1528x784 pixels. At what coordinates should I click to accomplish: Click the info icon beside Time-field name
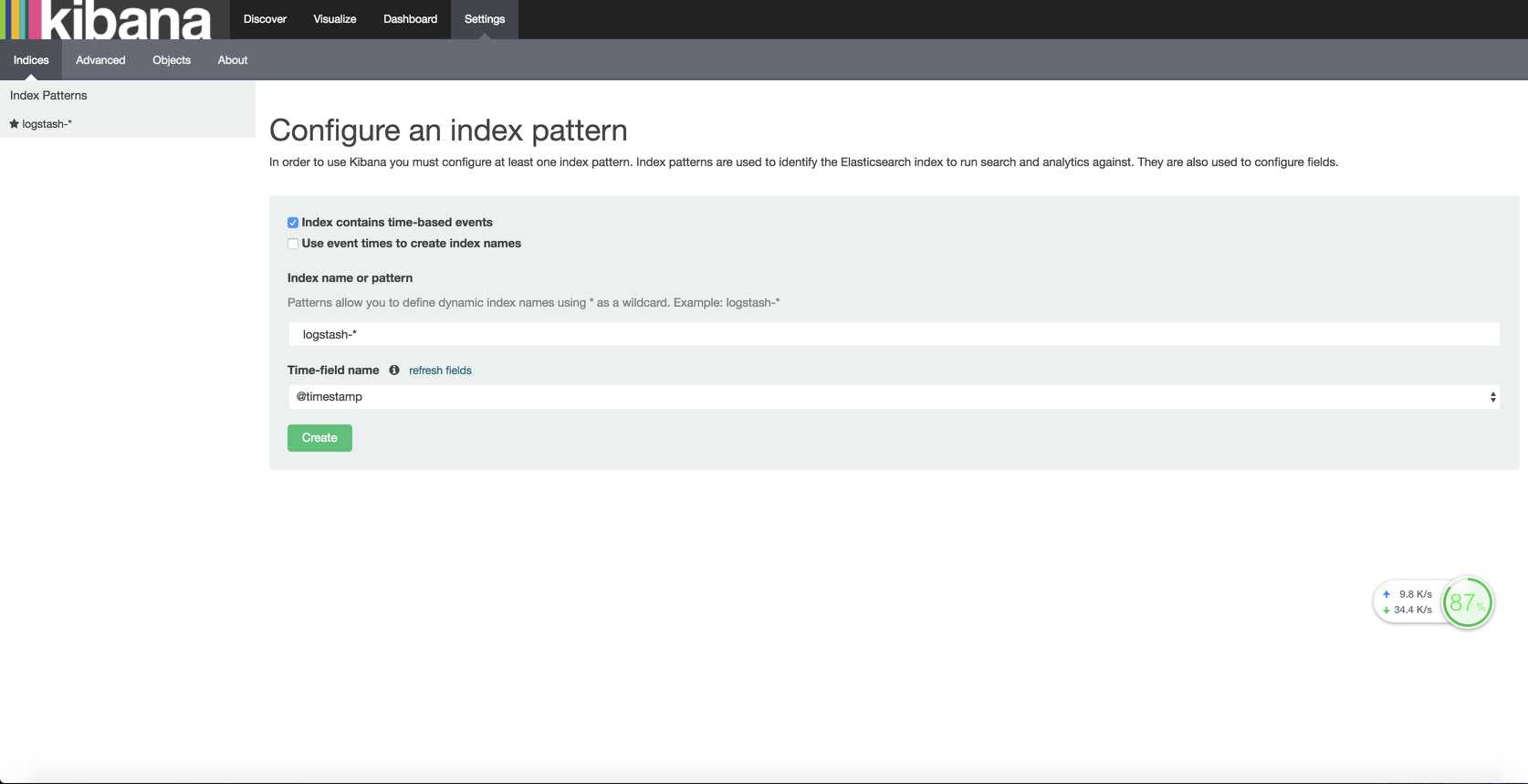pyautogui.click(x=394, y=370)
